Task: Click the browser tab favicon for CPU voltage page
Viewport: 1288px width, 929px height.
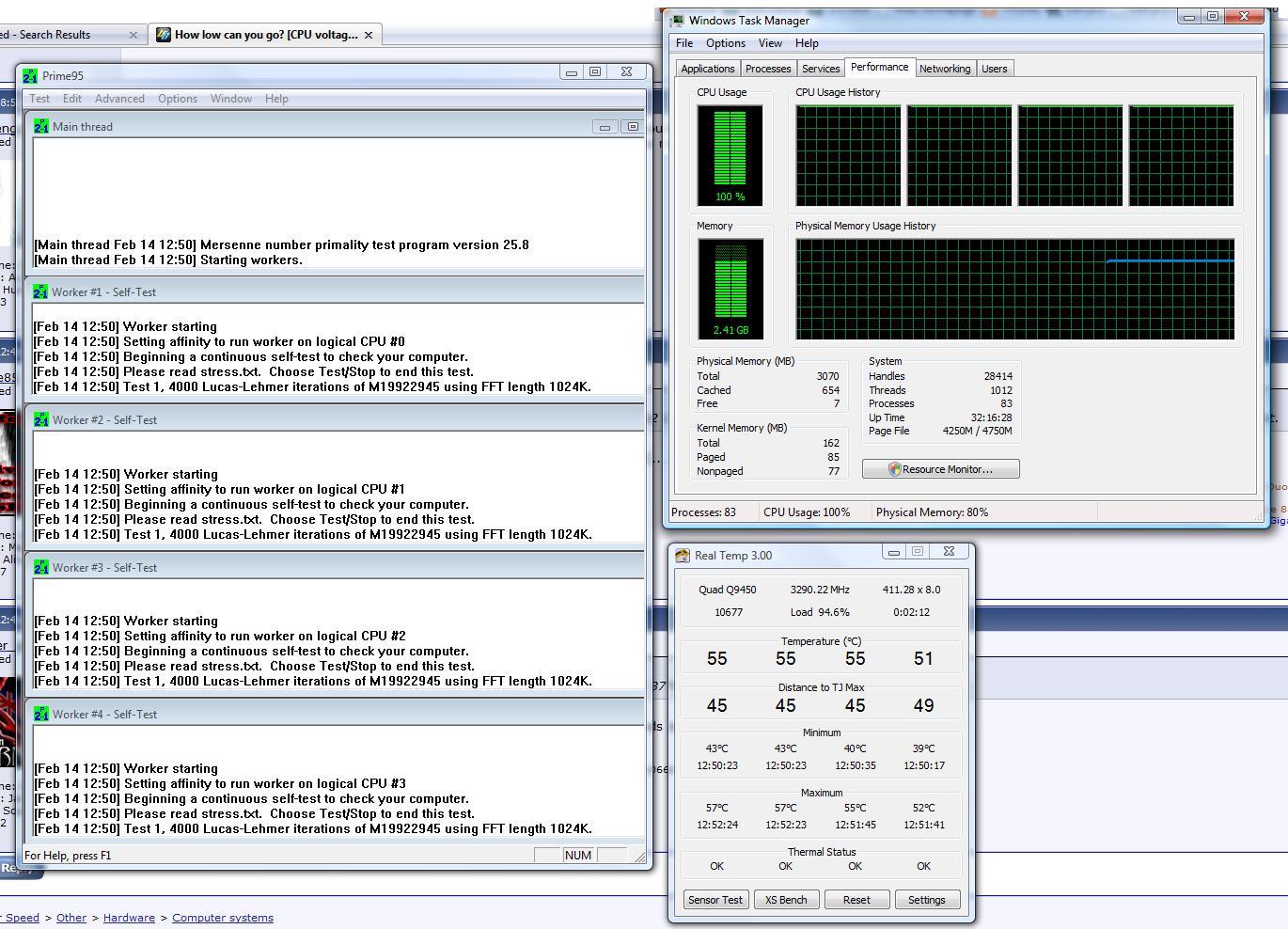Action: click(x=164, y=35)
